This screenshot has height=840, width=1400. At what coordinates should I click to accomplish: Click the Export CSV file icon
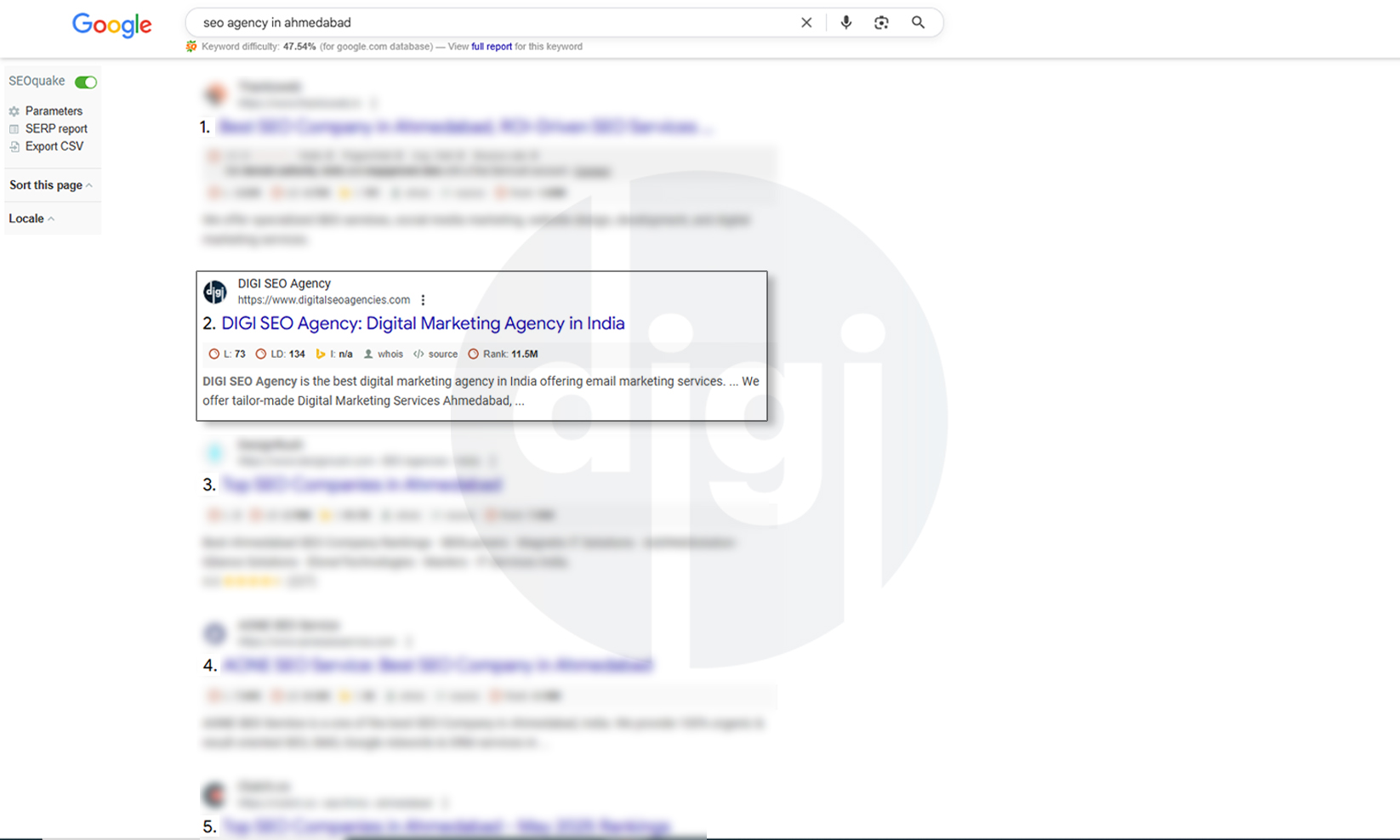(14, 146)
